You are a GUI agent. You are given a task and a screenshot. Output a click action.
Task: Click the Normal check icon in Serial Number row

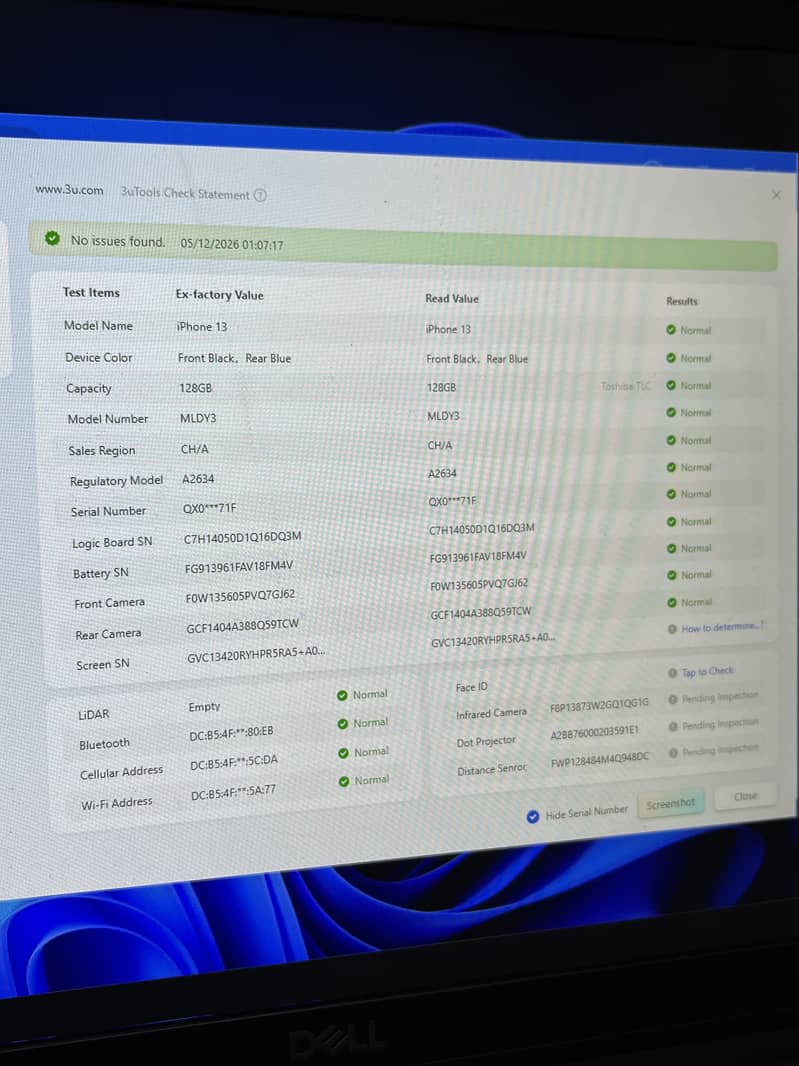coord(671,494)
